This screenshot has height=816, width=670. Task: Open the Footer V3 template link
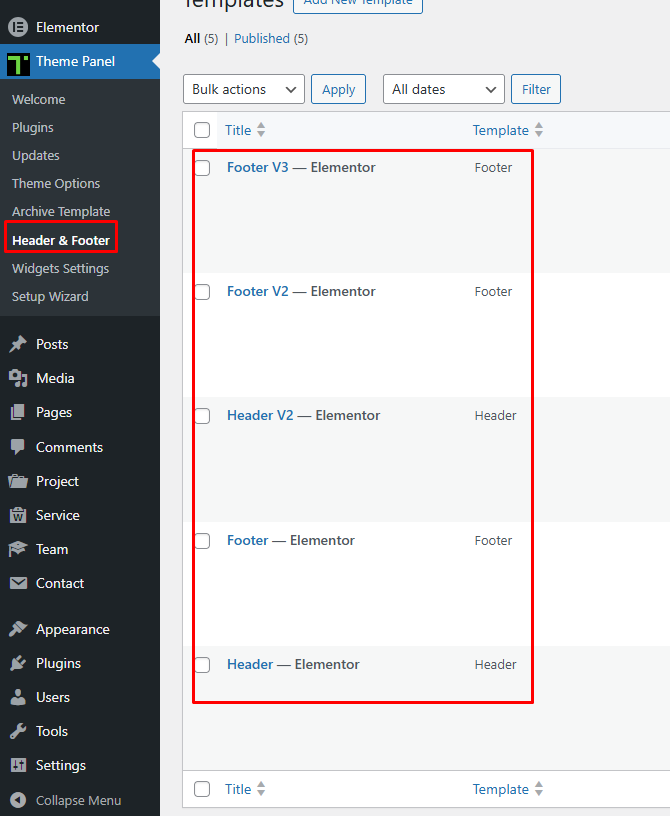(x=257, y=167)
